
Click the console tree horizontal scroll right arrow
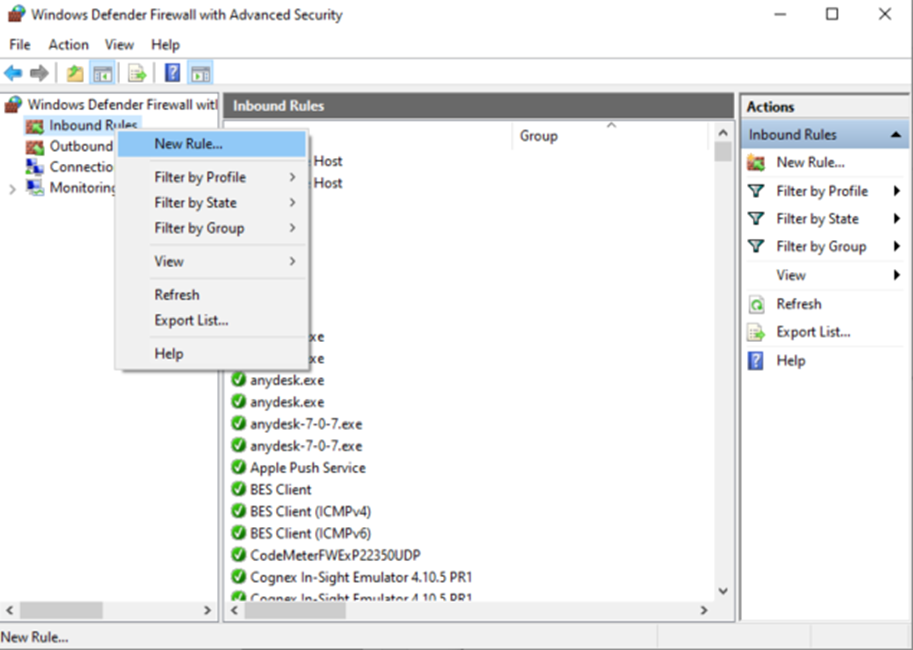[x=207, y=610]
